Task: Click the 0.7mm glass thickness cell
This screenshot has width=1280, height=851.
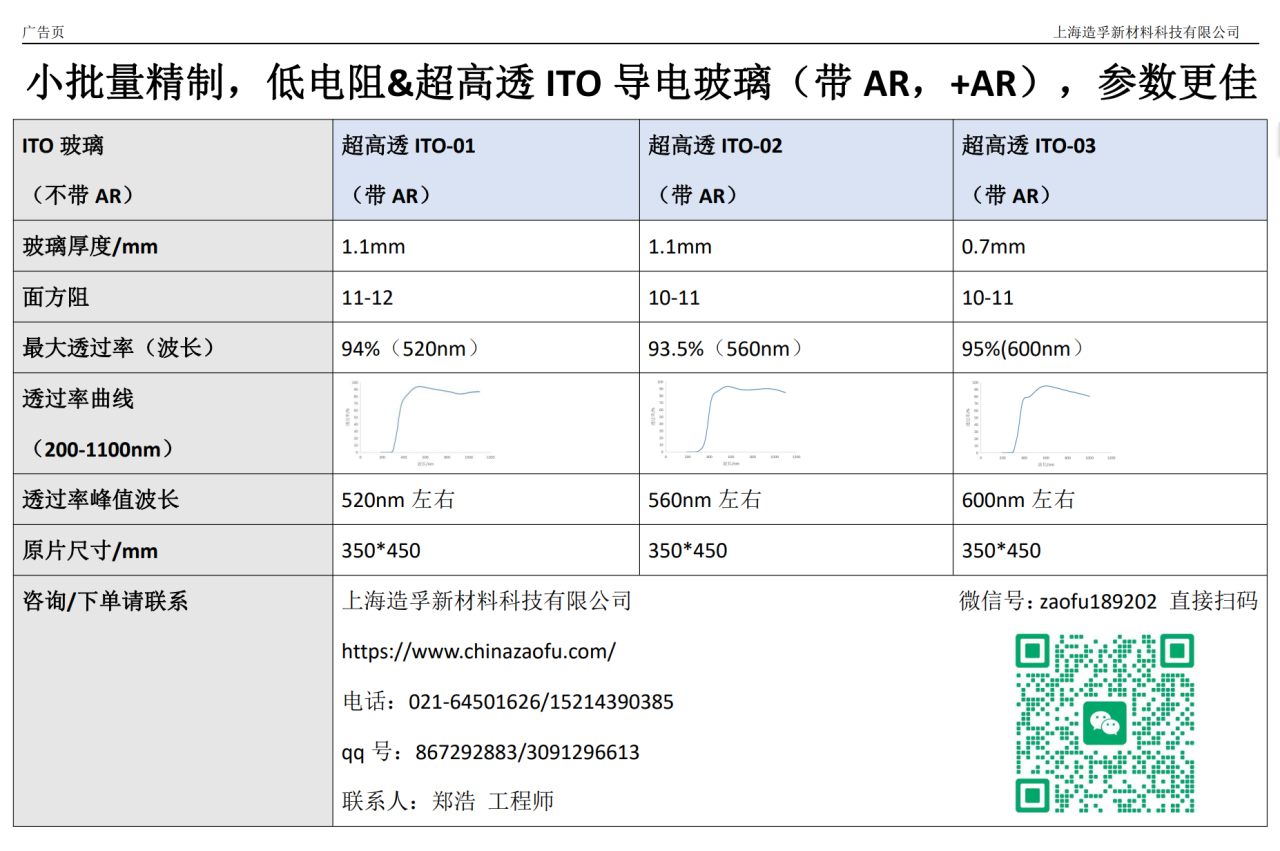Action: click(x=993, y=247)
